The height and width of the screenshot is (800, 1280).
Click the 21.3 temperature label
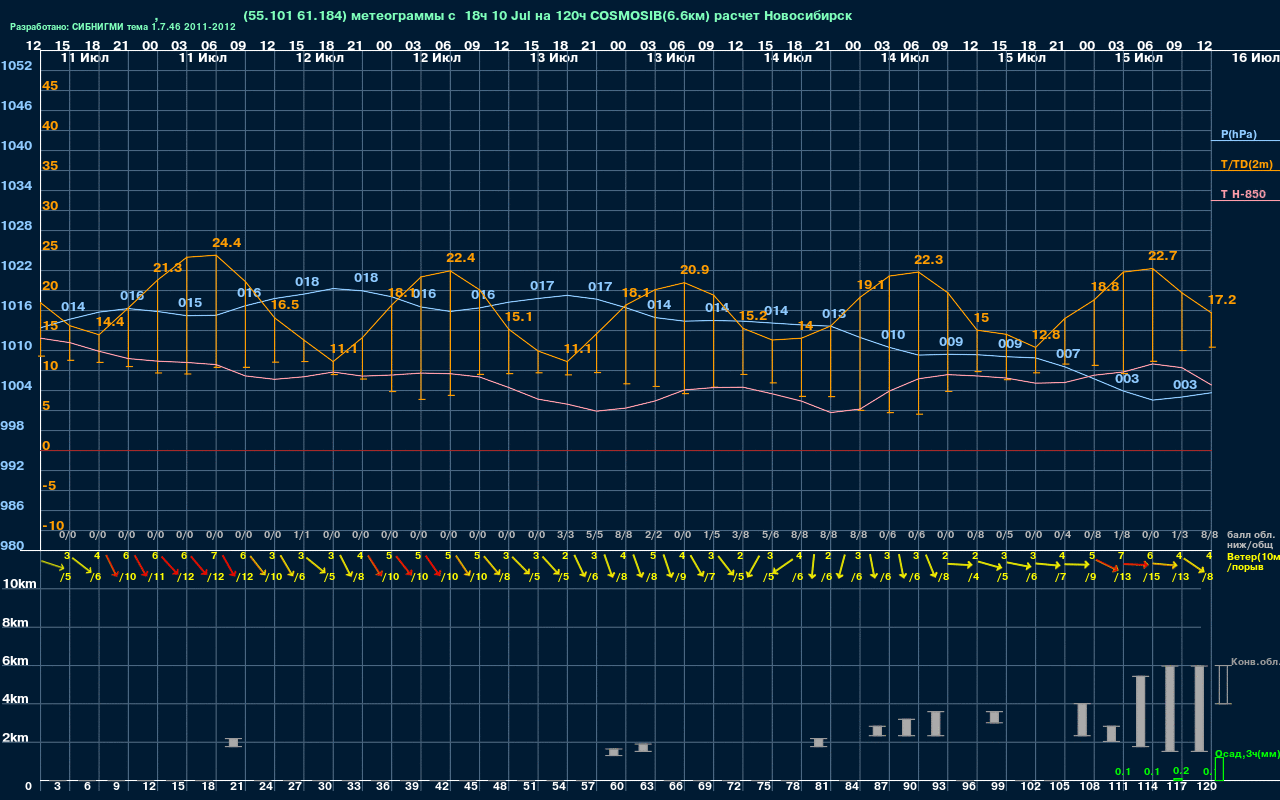point(168,267)
